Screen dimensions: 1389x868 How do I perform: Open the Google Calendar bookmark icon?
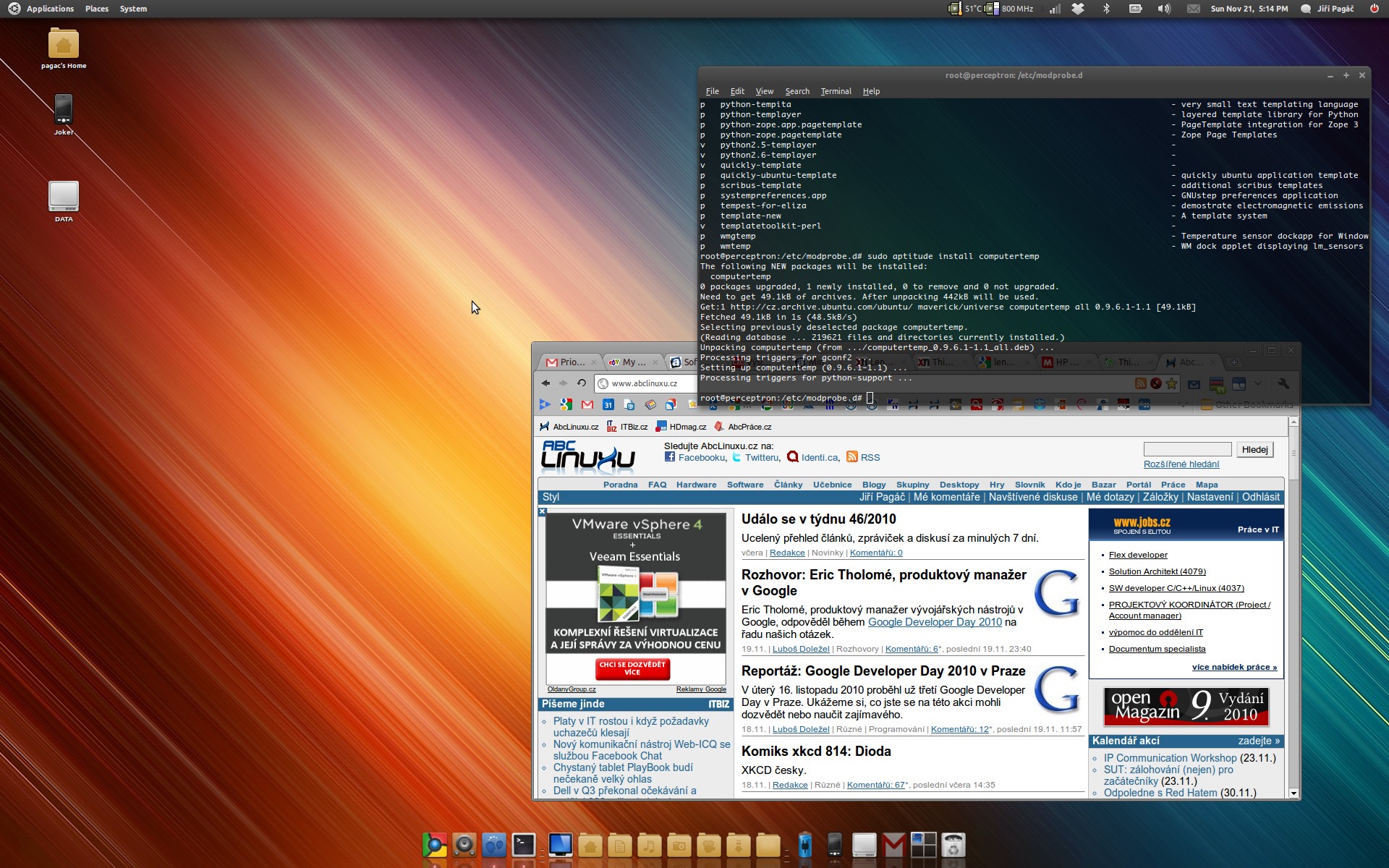pyautogui.click(x=608, y=404)
